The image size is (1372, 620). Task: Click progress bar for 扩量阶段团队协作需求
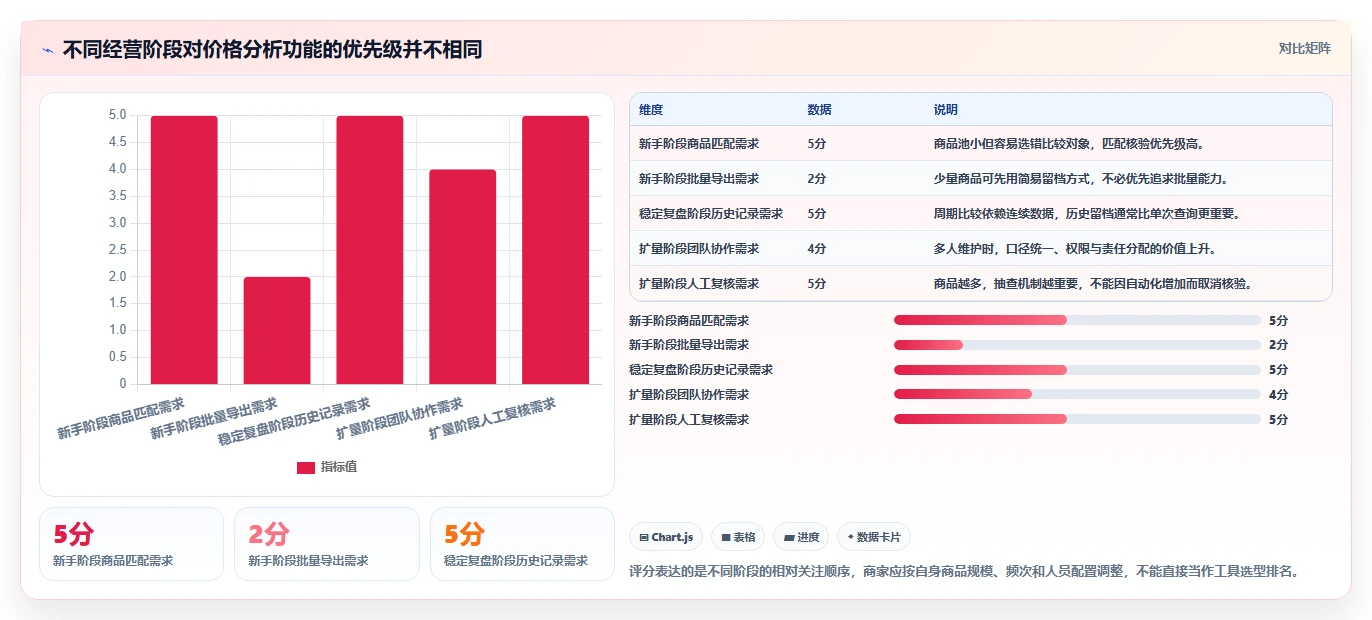(1077, 395)
